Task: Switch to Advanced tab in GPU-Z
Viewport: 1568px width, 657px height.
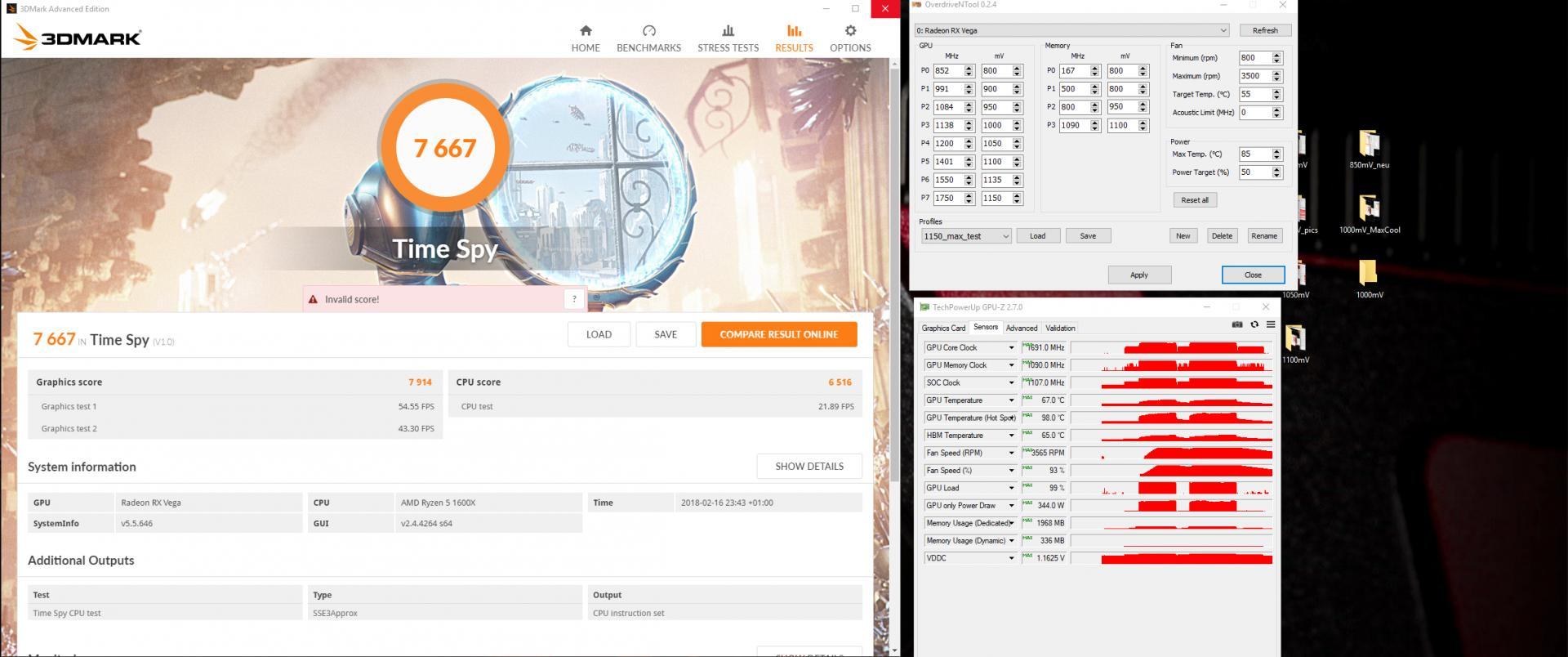Action: (1022, 328)
